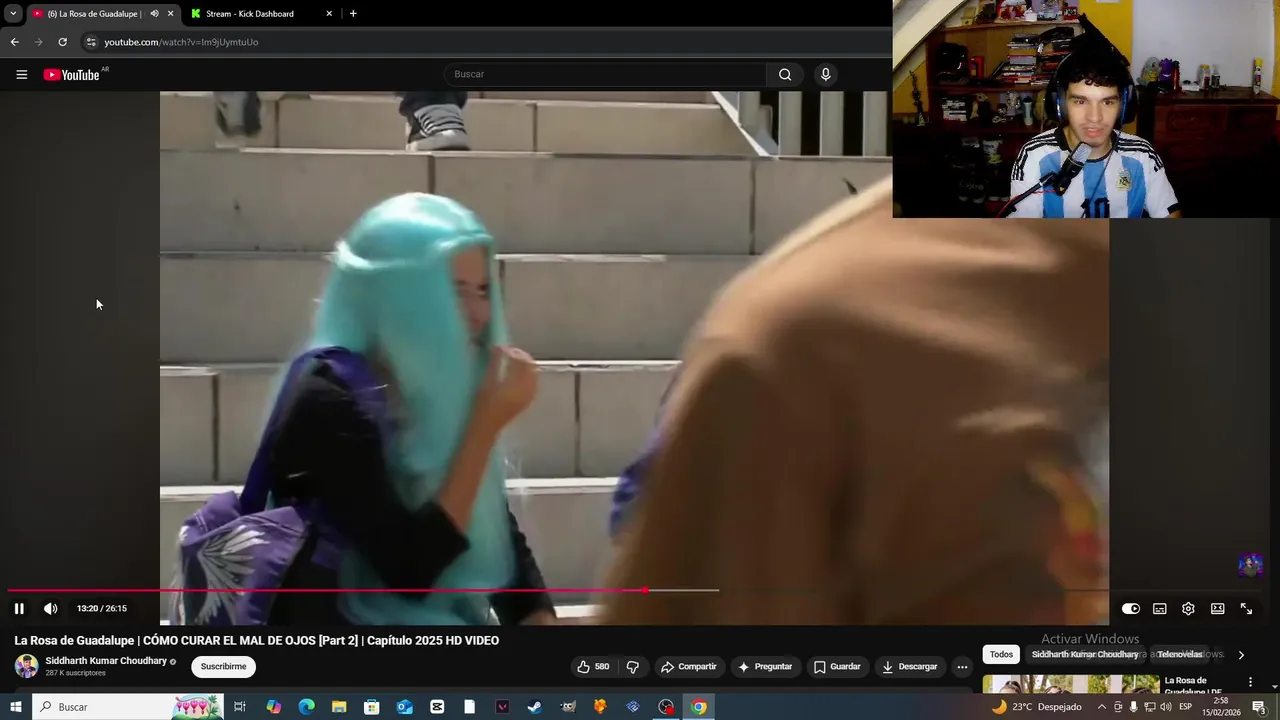1280x720 pixels.
Task: View site information icon in address bar
Action: click(x=91, y=42)
